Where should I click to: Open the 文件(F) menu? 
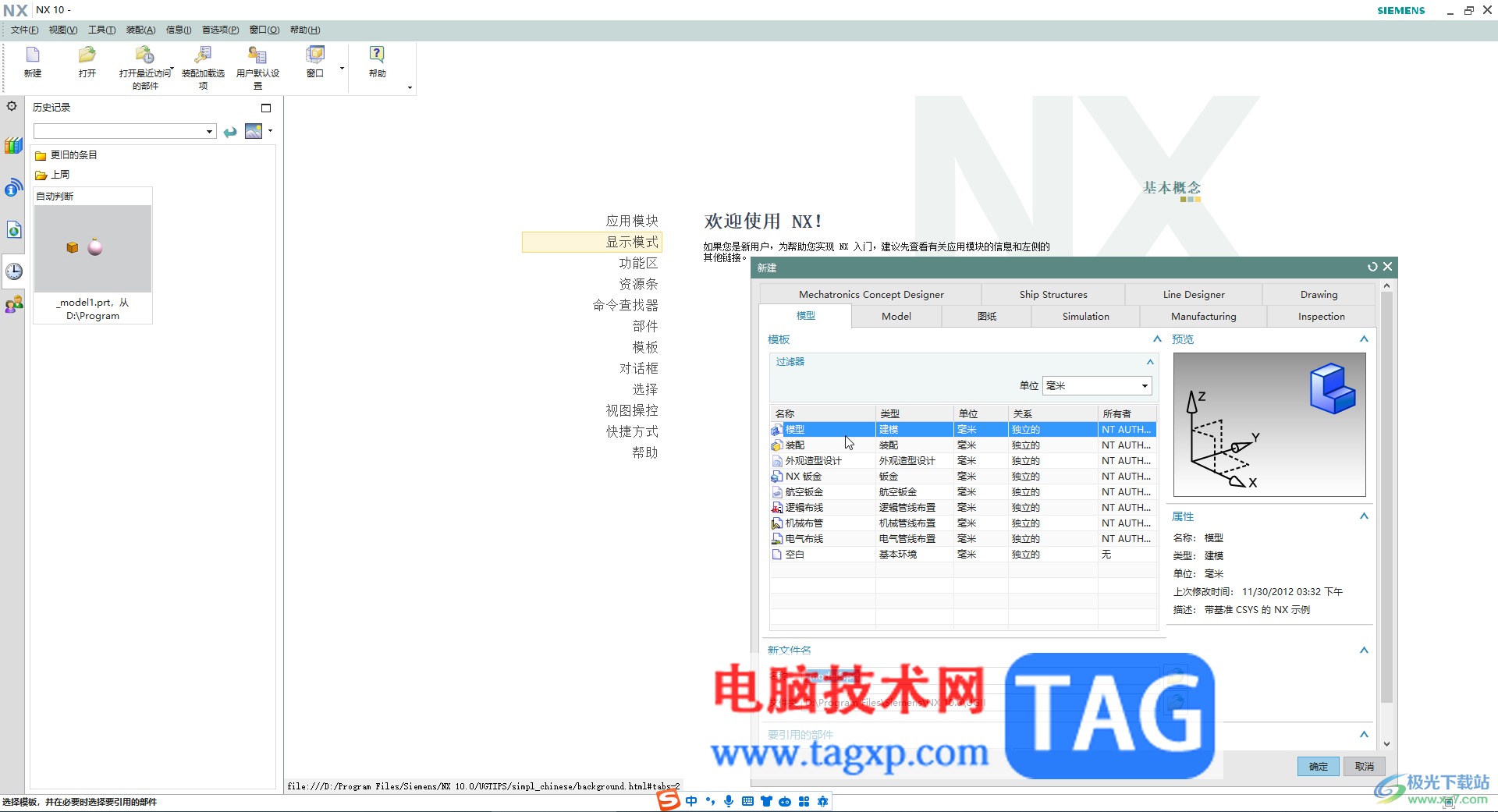(x=24, y=30)
